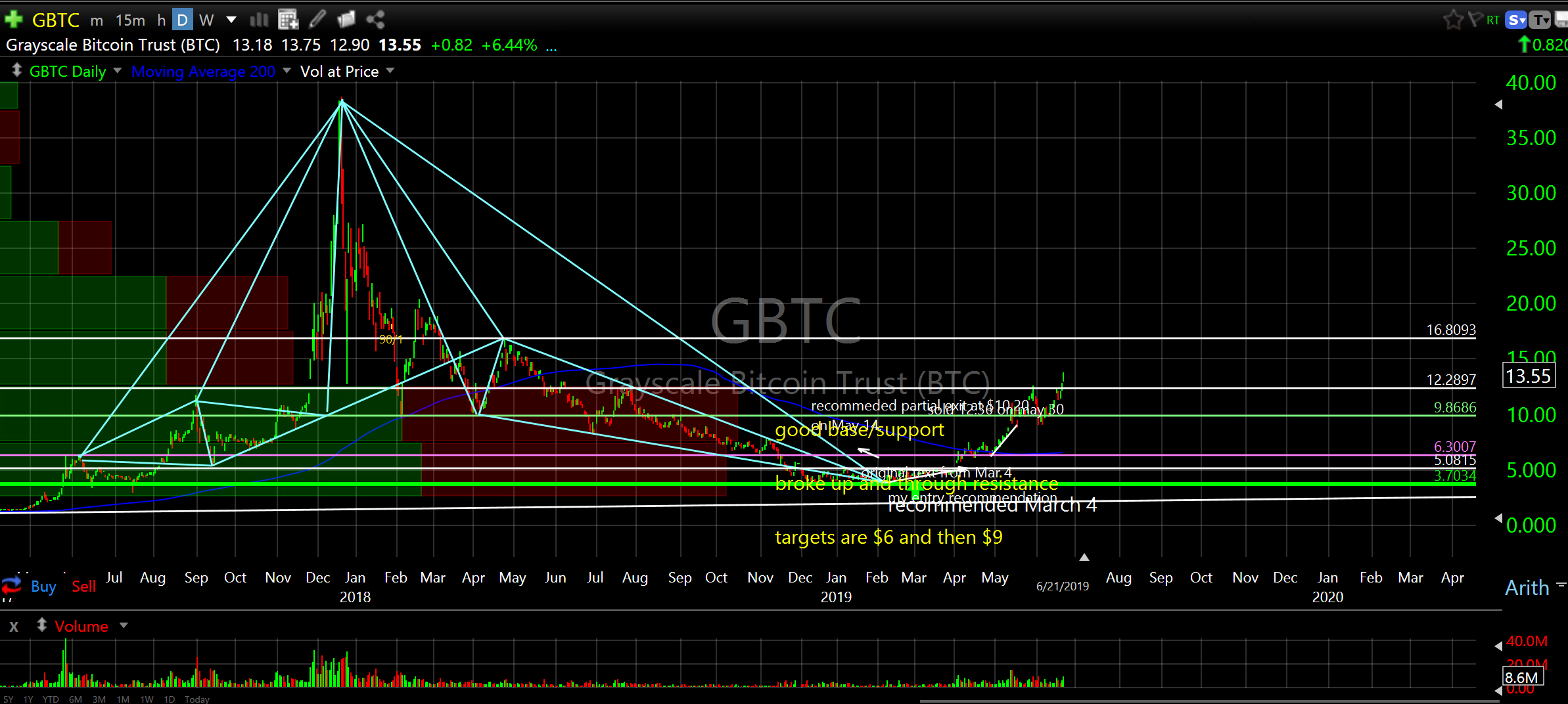Close the Volume panel with x
This screenshot has width=1568, height=704.
pos(14,627)
